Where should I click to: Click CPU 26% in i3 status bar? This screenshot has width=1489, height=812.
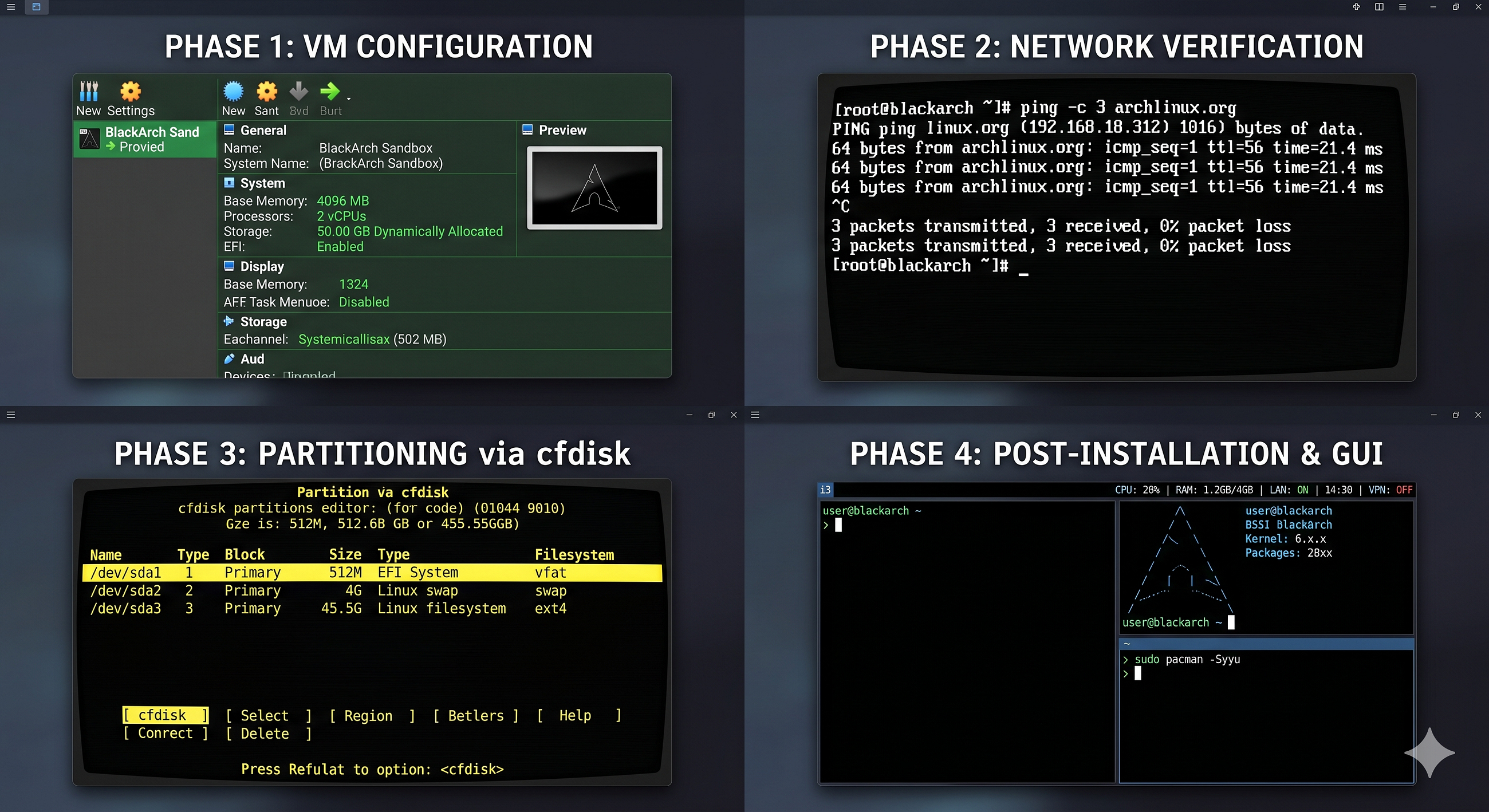click(x=1137, y=490)
